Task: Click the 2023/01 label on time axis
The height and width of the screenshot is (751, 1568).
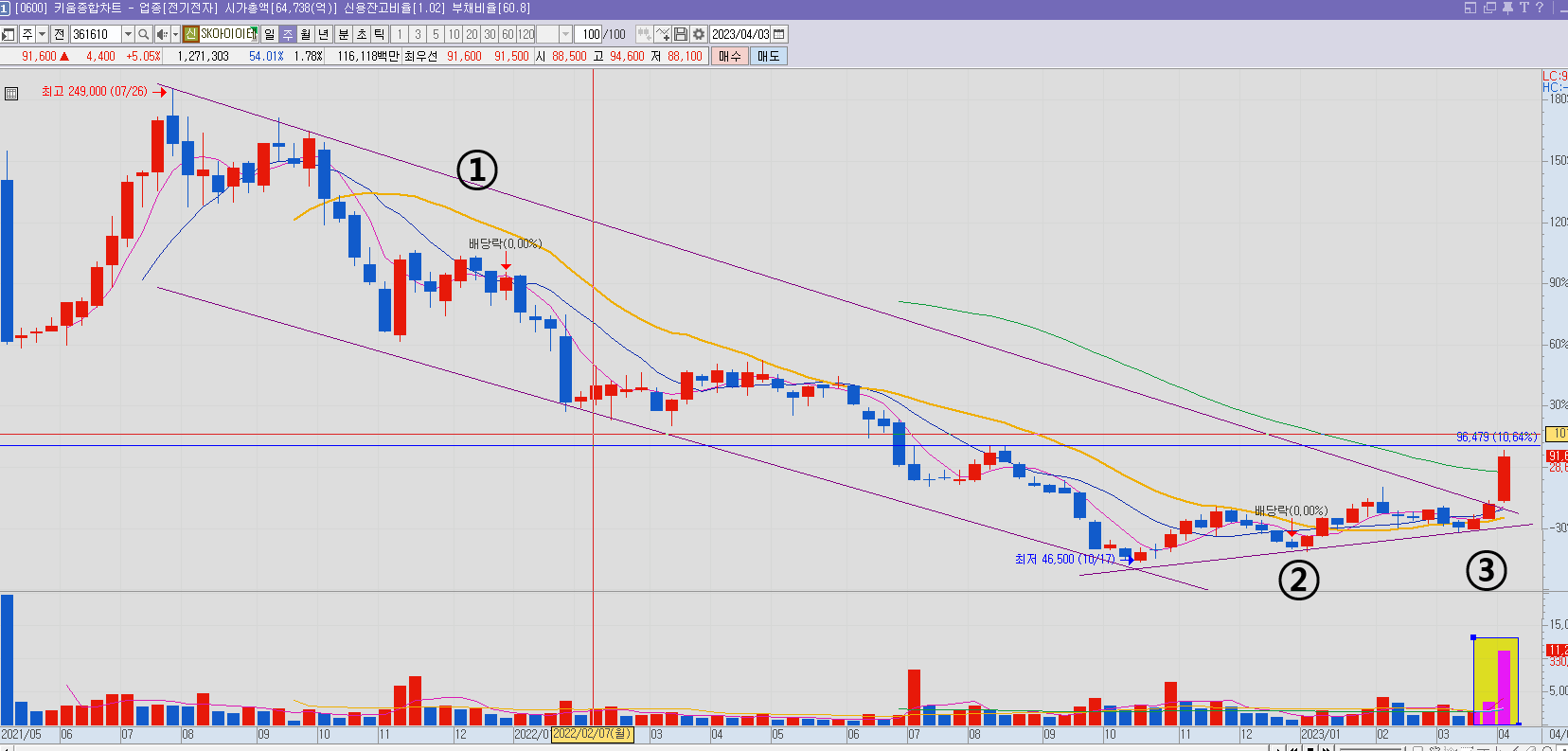Action: click(1320, 735)
